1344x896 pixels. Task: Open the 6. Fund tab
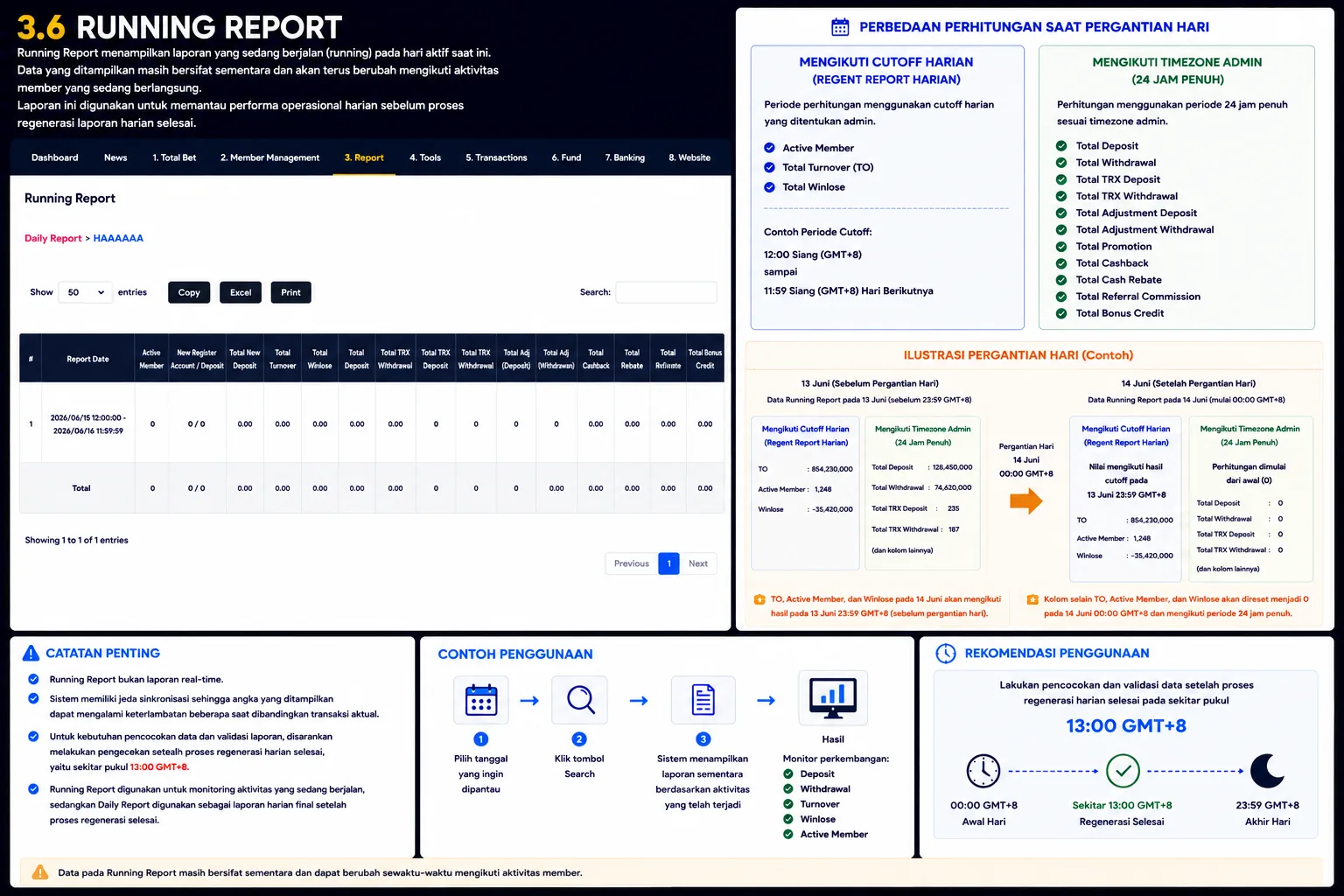pos(566,157)
